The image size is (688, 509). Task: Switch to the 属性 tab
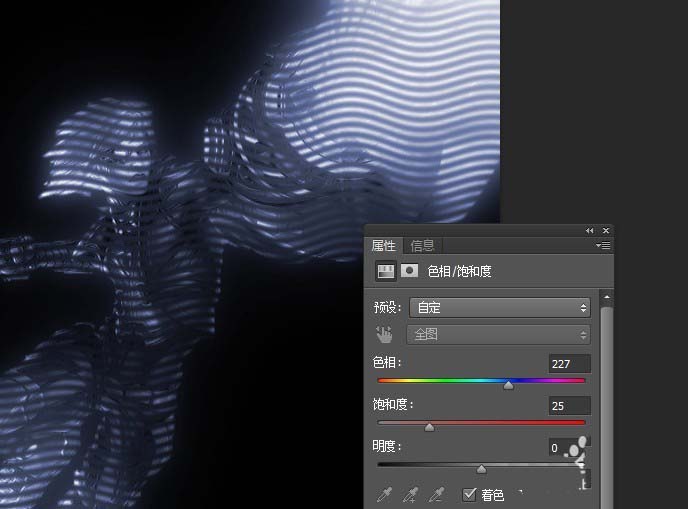385,245
